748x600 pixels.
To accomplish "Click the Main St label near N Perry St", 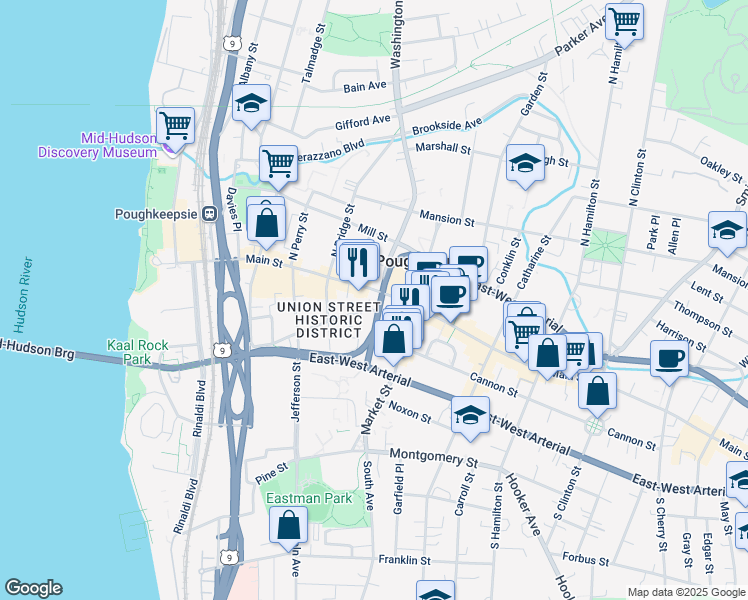I will 264,260.
